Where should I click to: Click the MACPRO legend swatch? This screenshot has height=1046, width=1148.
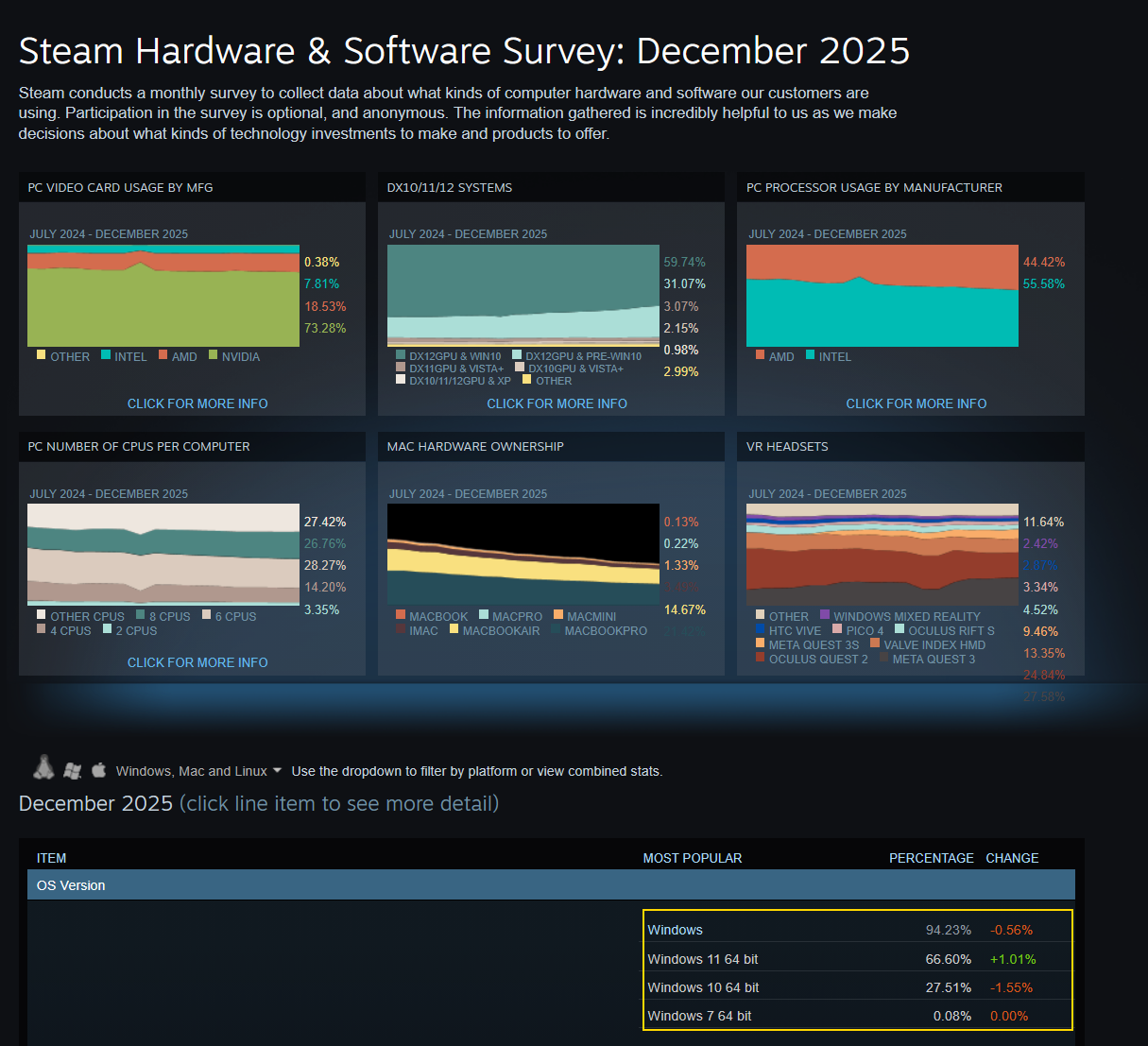tap(484, 615)
